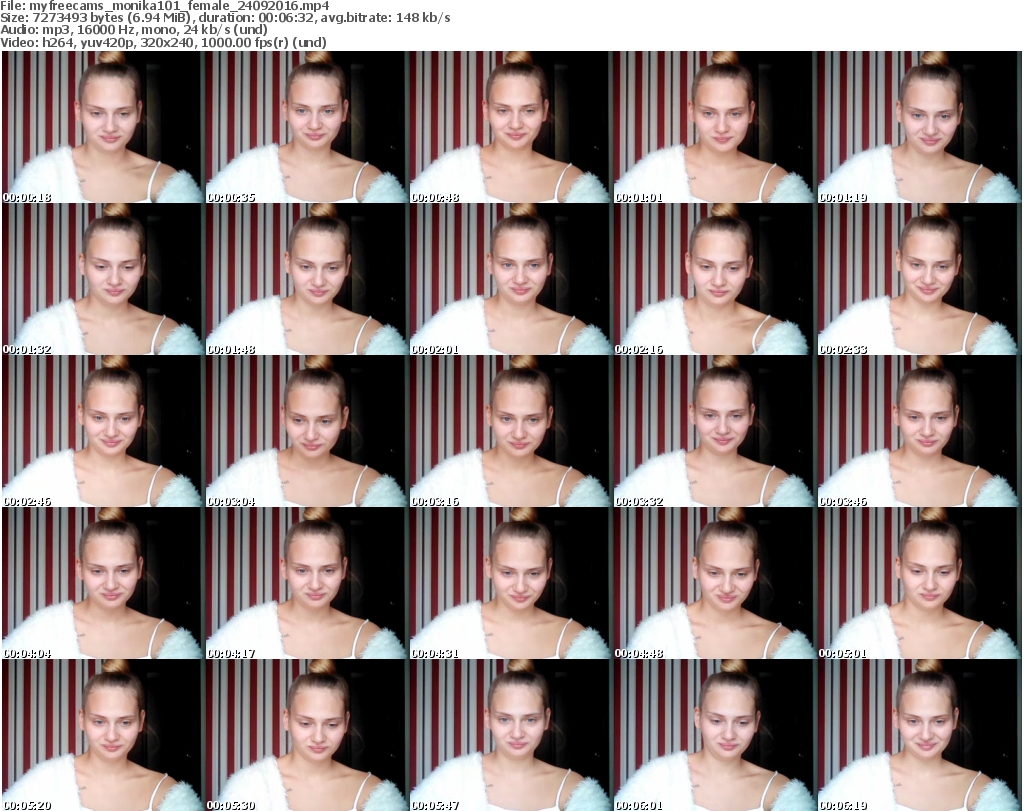
Task: Open the last thumbnail at 00:06:19
Action: (918, 735)
